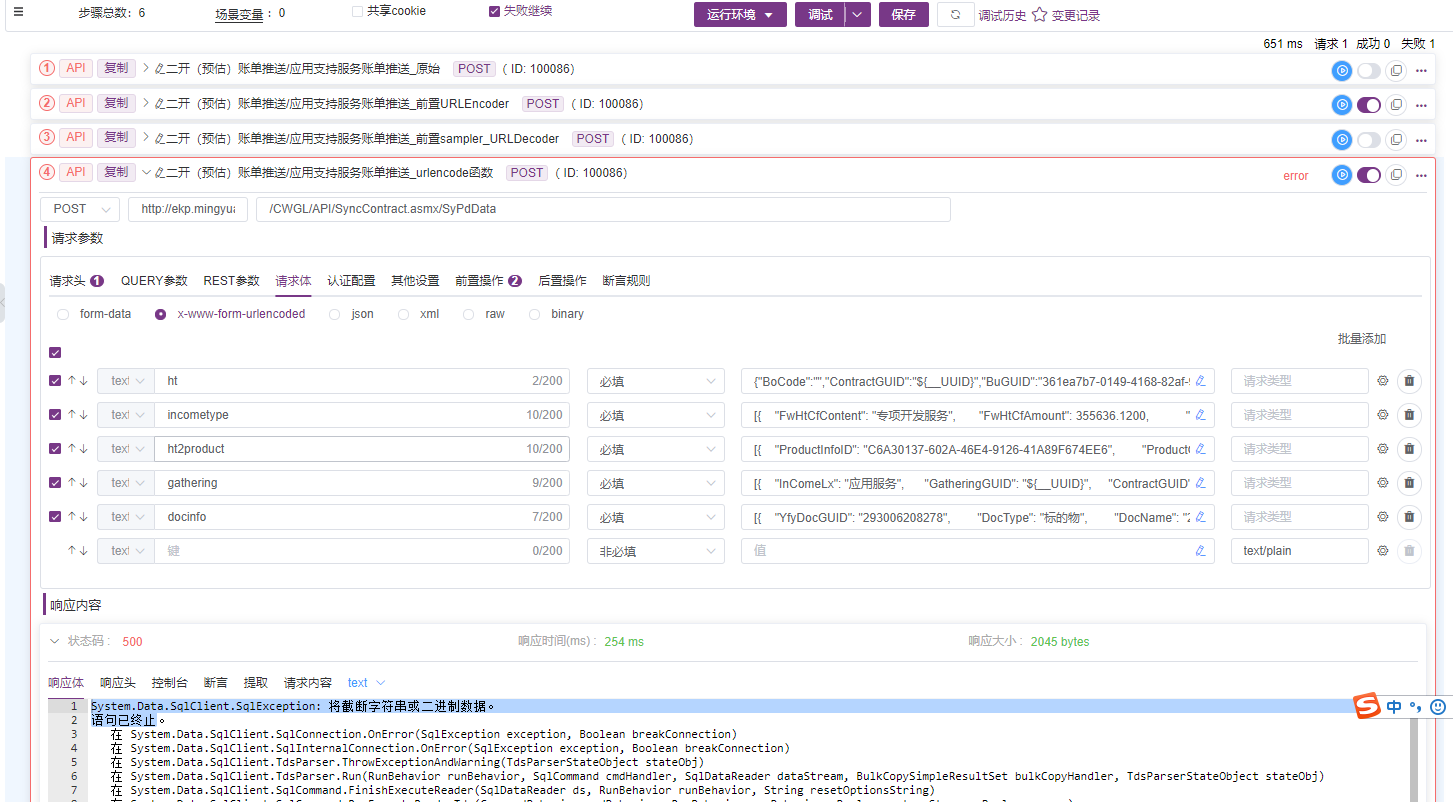This screenshot has height=802, width=1453.
Task: Click 批量添加 link
Action: 1362,339
